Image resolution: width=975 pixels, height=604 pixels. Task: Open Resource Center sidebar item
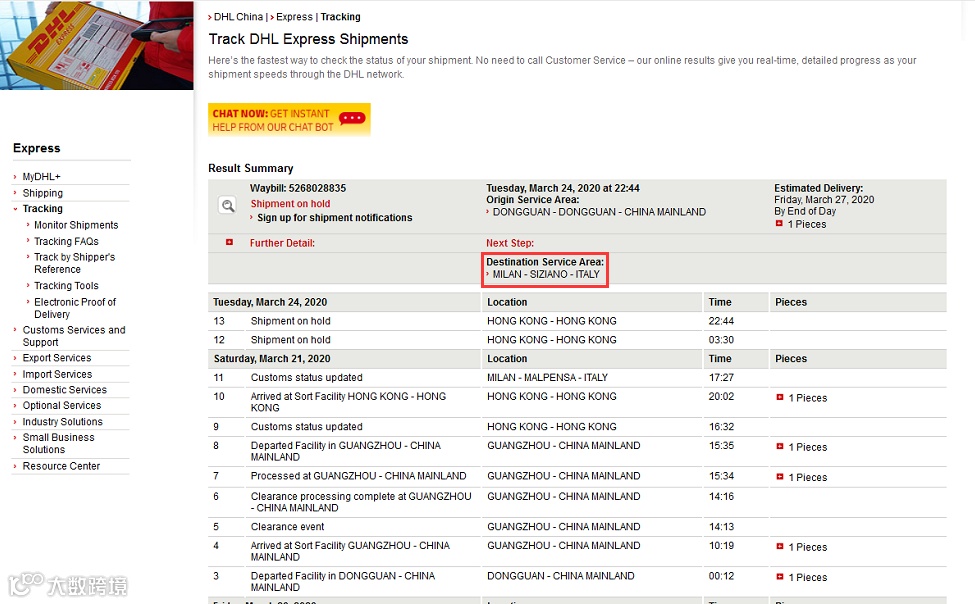tap(61, 466)
